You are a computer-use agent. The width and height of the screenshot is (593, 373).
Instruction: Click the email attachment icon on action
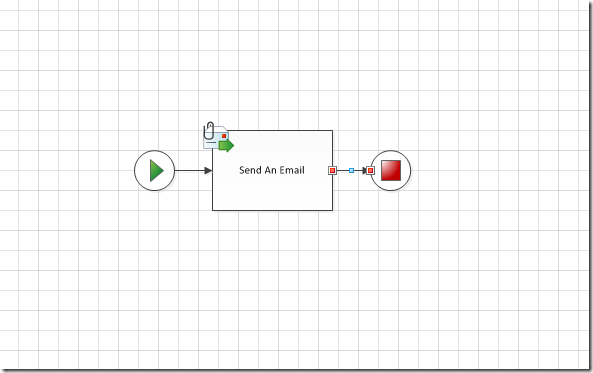(218, 137)
